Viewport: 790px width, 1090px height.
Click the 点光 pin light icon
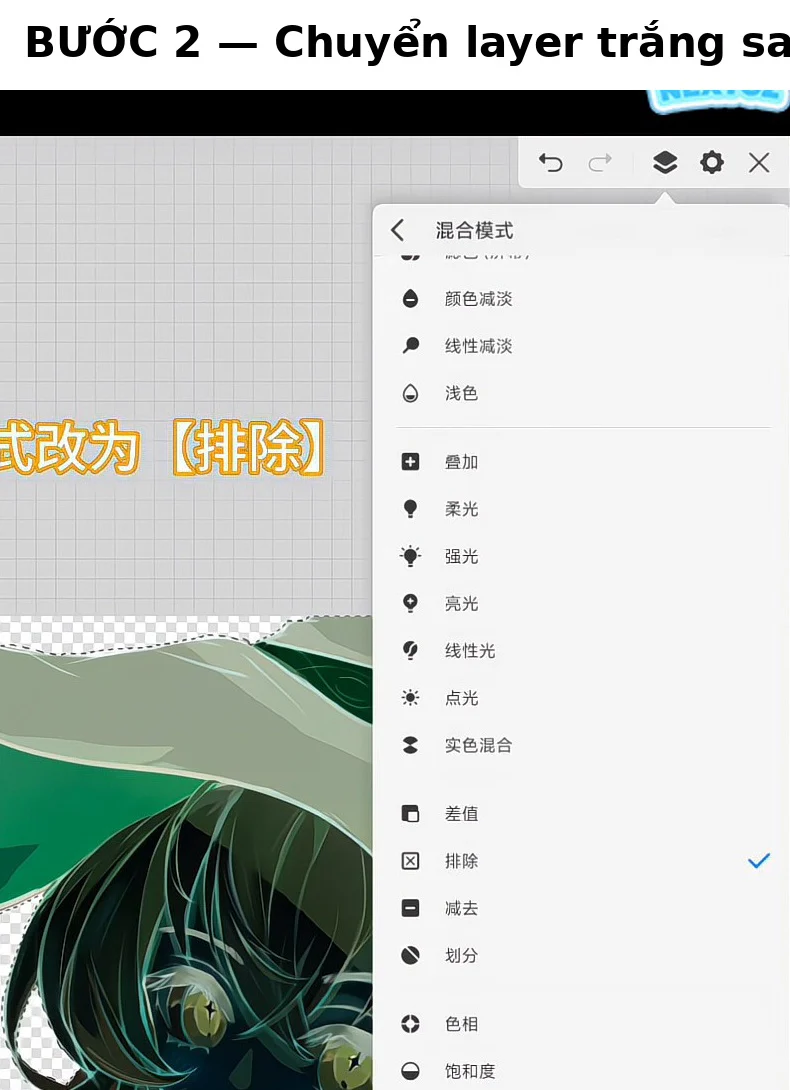(410, 698)
